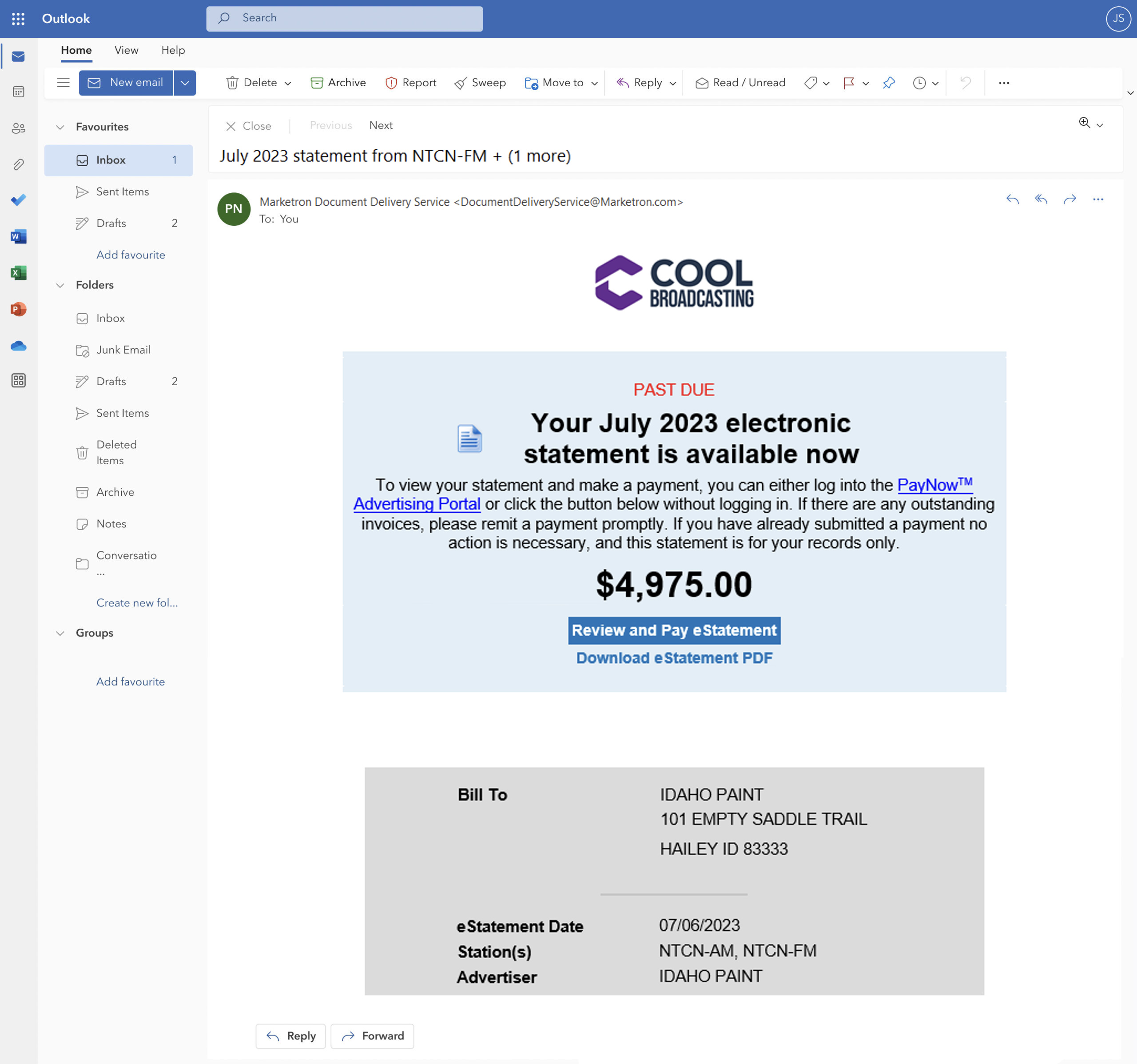Viewport: 1137px width, 1064px height.
Task: Switch to the View tab
Action: 127,50
